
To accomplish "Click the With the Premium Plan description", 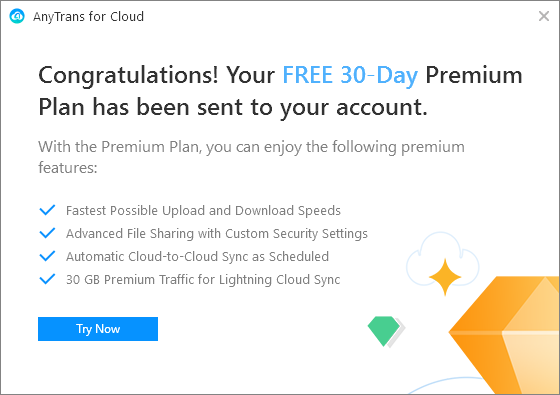I will [x=251, y=157].
